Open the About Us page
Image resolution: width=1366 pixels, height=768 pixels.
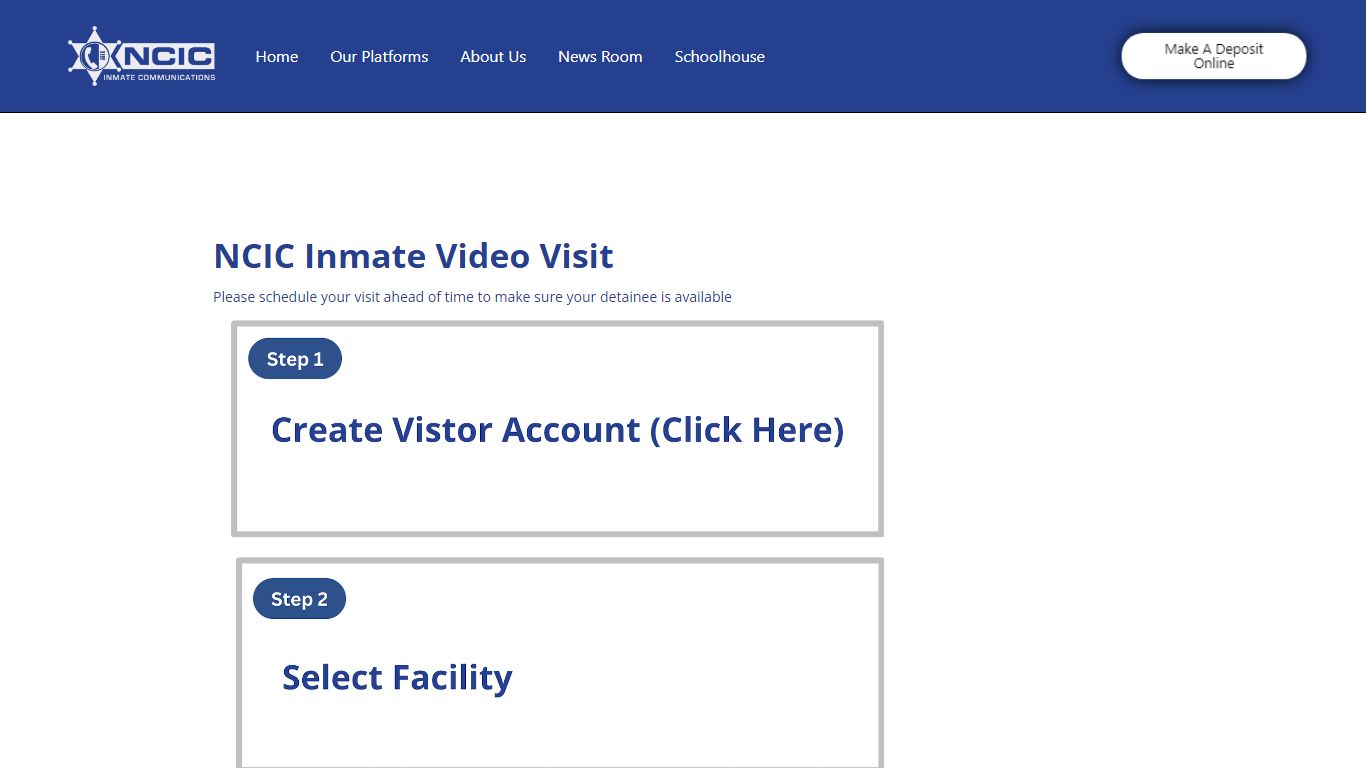tap(493, 57)
